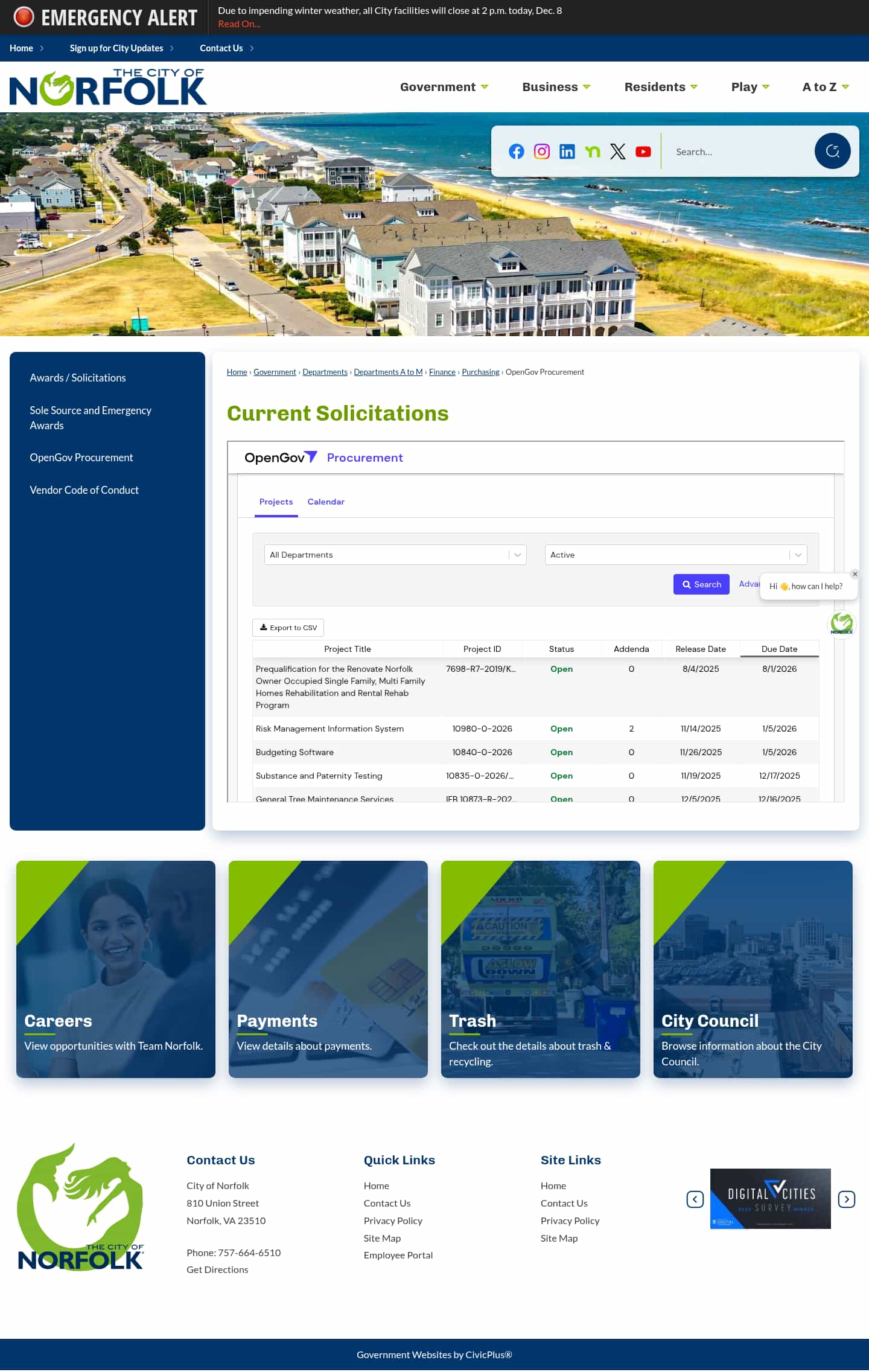869x1372 pixels.
Task: Click the footer Norfolk mermaid logo
Action: pyautogui.click(x=81, y=1207)
